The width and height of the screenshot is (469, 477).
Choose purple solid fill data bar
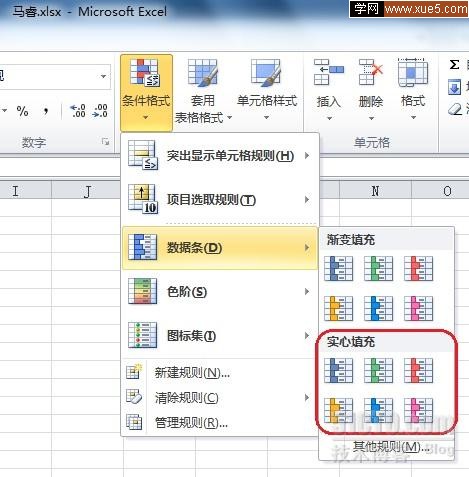pos(418,410)
